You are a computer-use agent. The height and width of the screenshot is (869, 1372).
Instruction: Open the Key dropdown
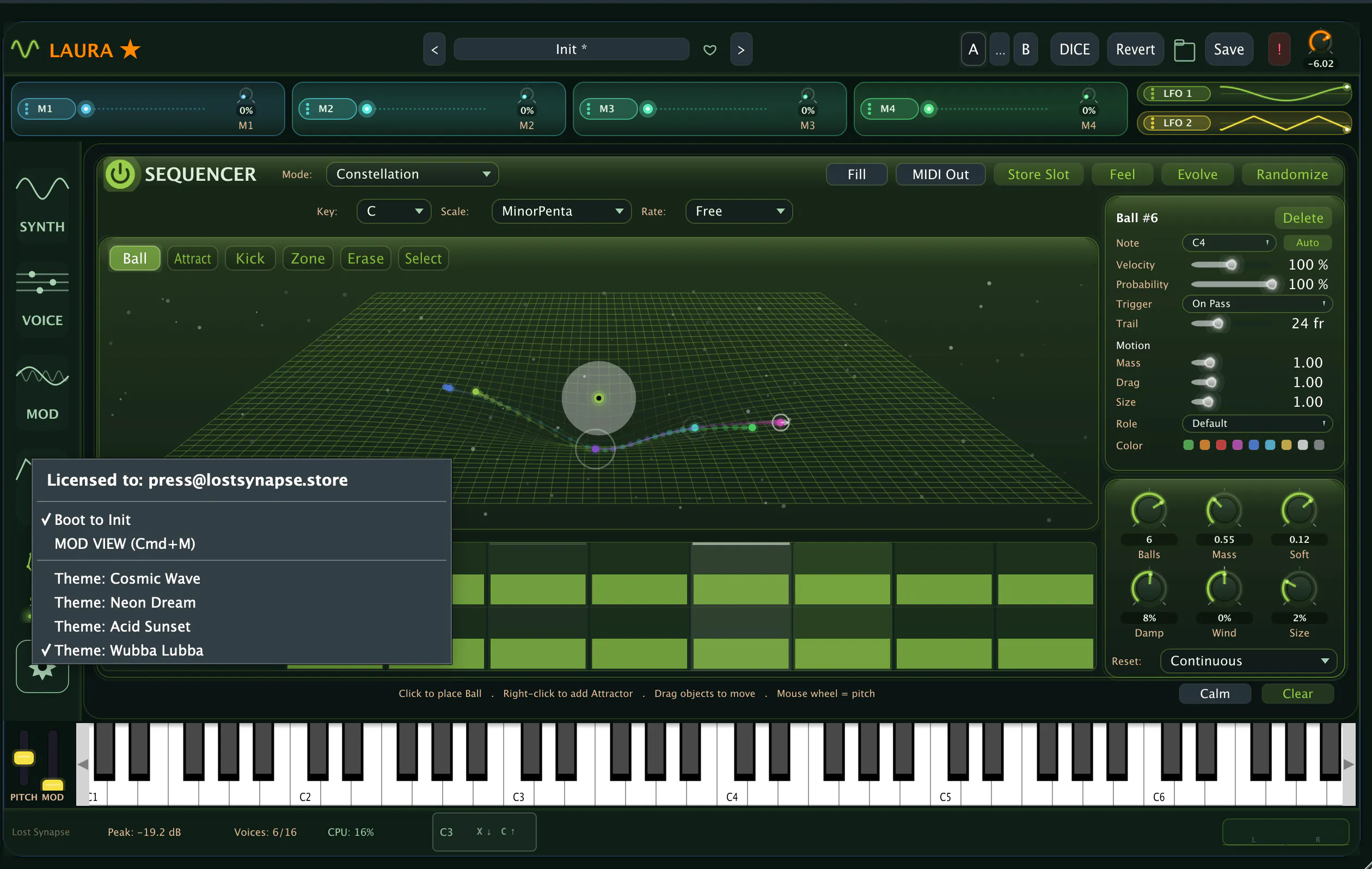point(393,211)
